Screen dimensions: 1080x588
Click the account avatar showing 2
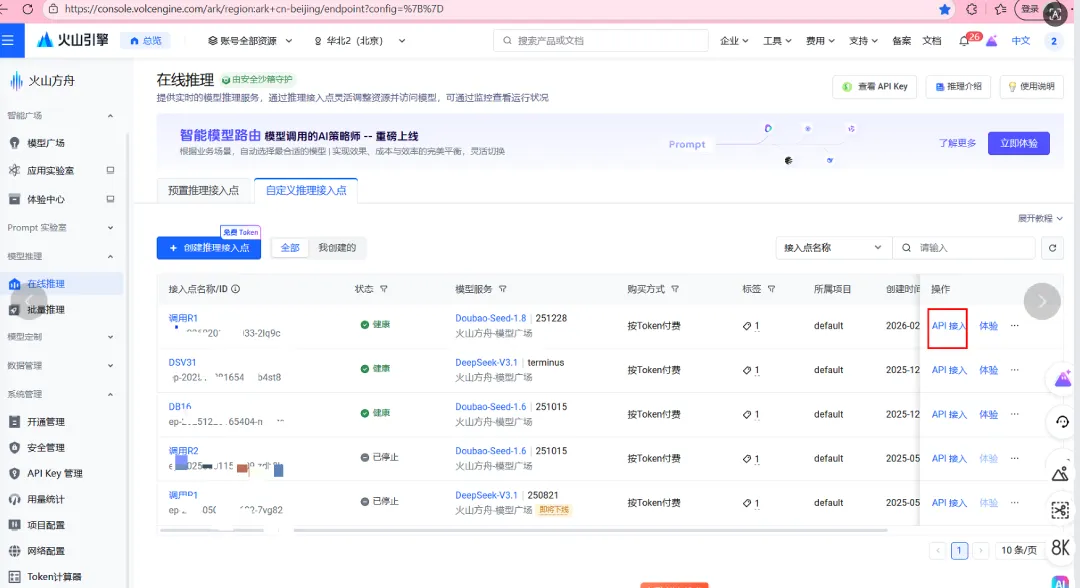[1054, 41]
